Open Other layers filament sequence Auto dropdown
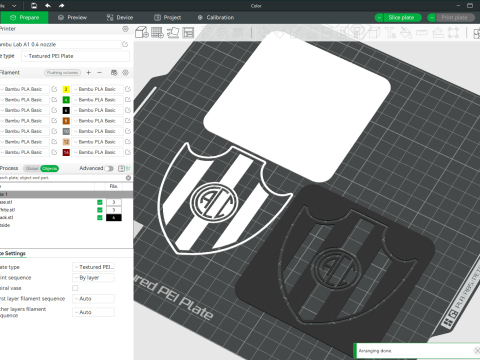 [93, 312]
